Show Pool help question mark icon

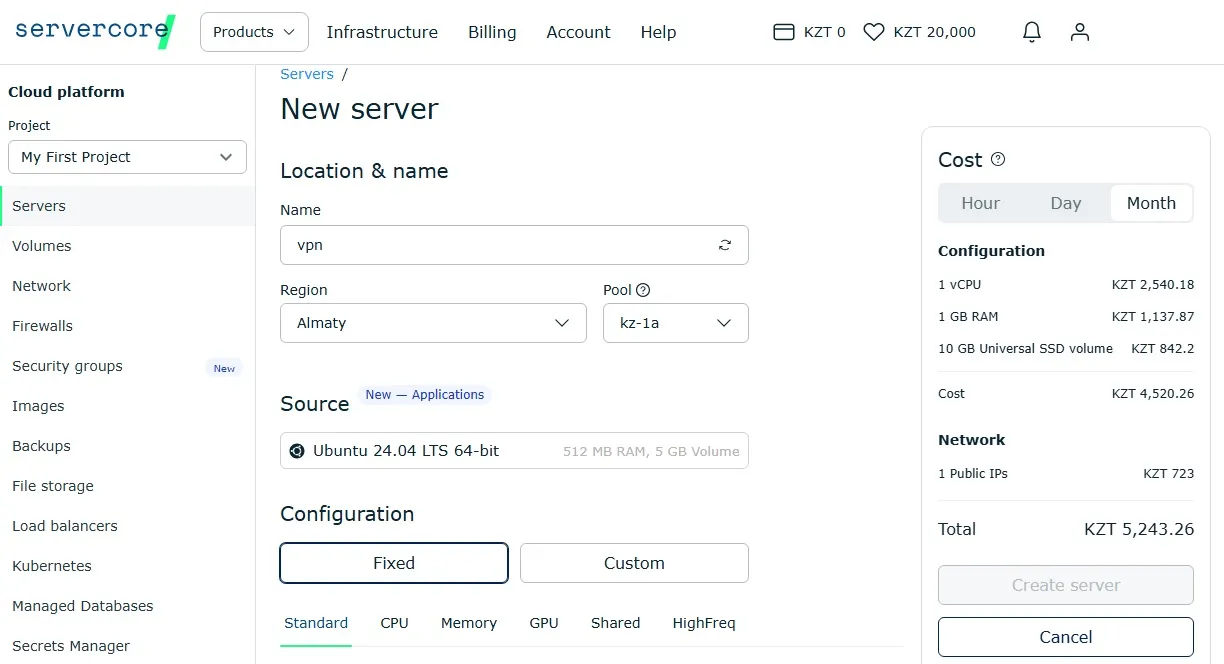(643, 290)
